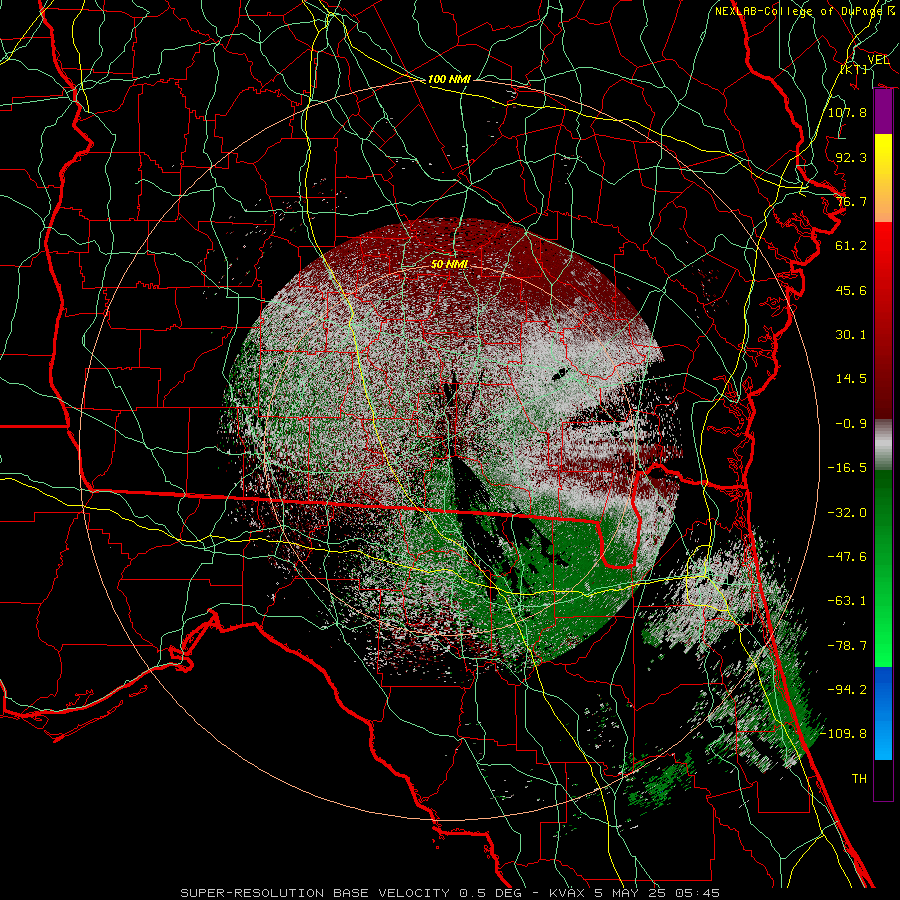Screen dimensions: 900x900
Task: Select the -94.2 scale value
Action: tap(847, 690)
